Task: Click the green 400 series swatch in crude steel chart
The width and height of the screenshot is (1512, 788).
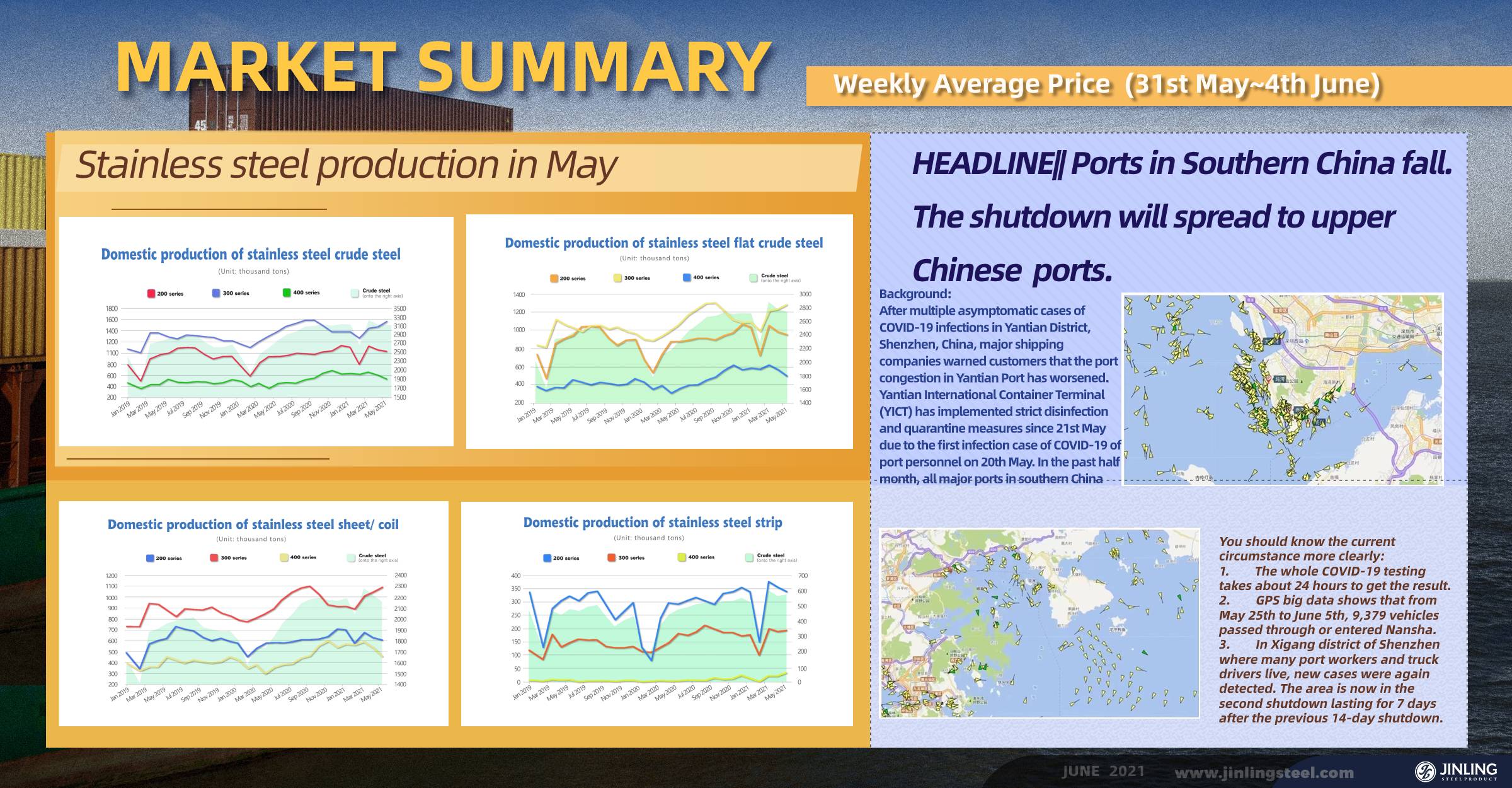Action: click(287, 293)
